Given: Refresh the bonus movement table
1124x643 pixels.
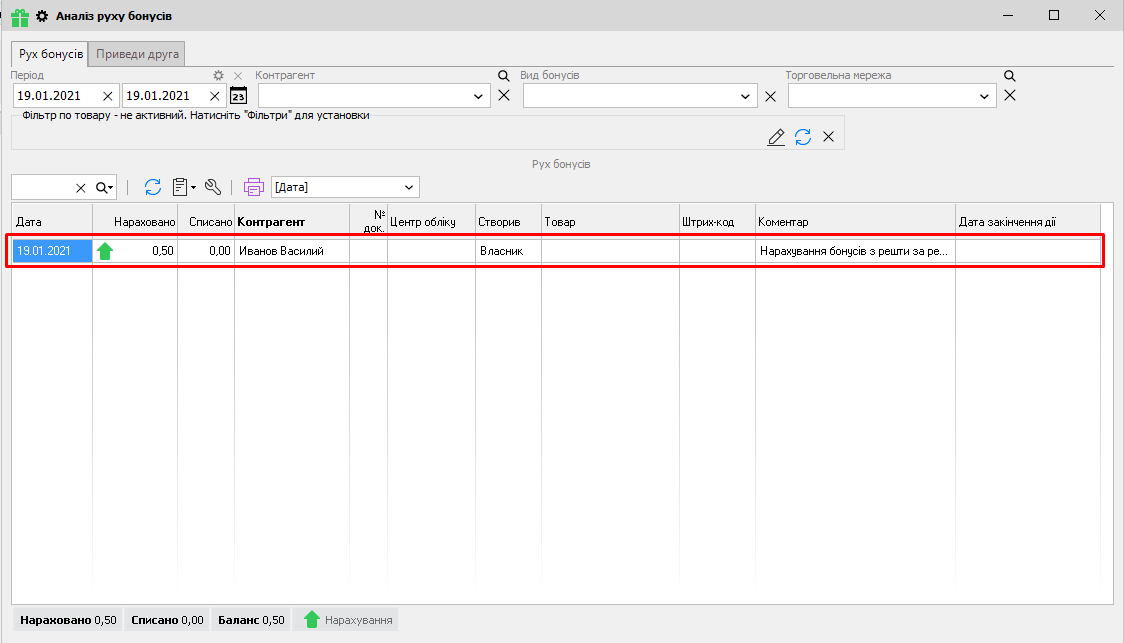Looking at the screenshot, I should 153,187.
